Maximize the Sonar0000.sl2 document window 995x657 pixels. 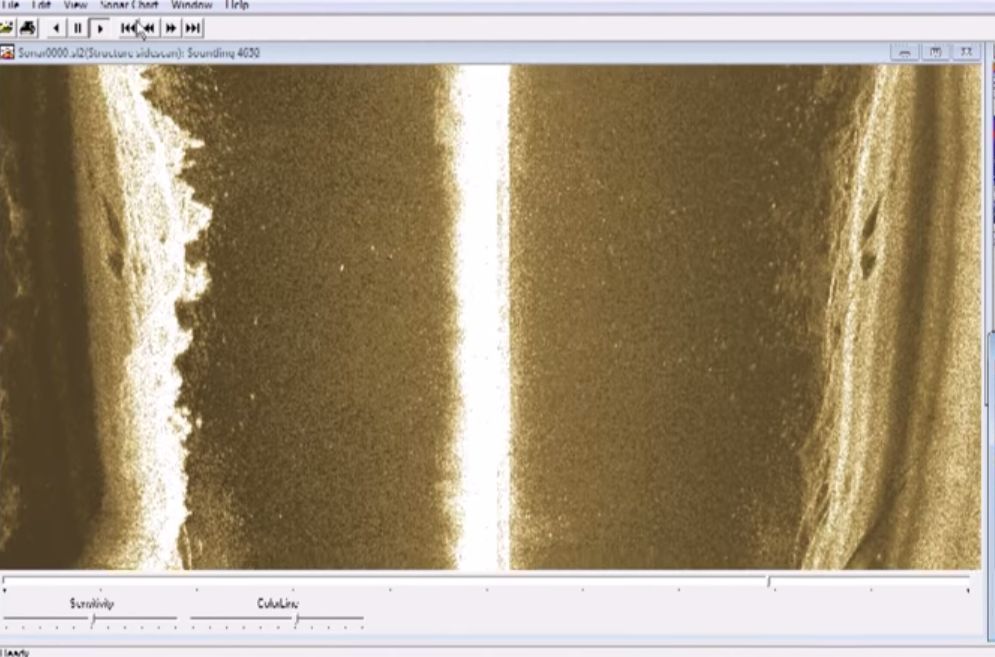tap(936, 52)
